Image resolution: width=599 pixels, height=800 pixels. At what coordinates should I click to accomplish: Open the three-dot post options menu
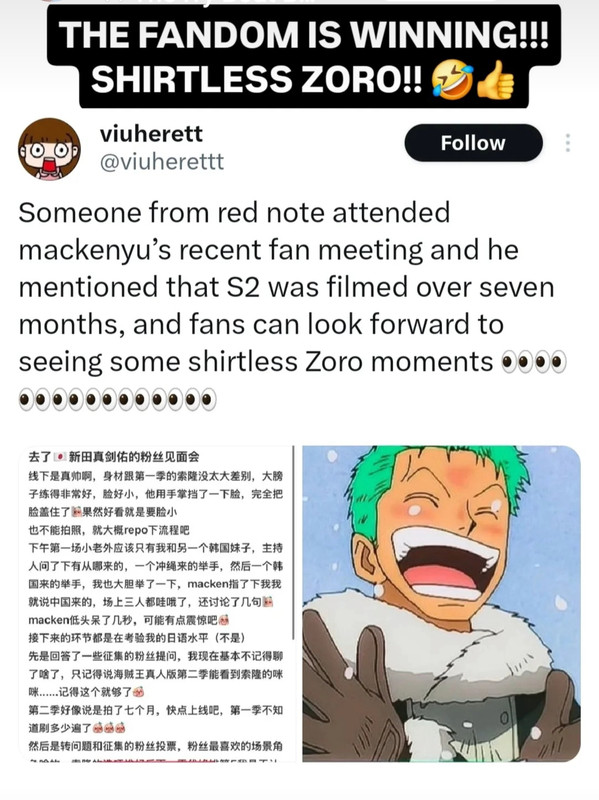pos(568,143)
